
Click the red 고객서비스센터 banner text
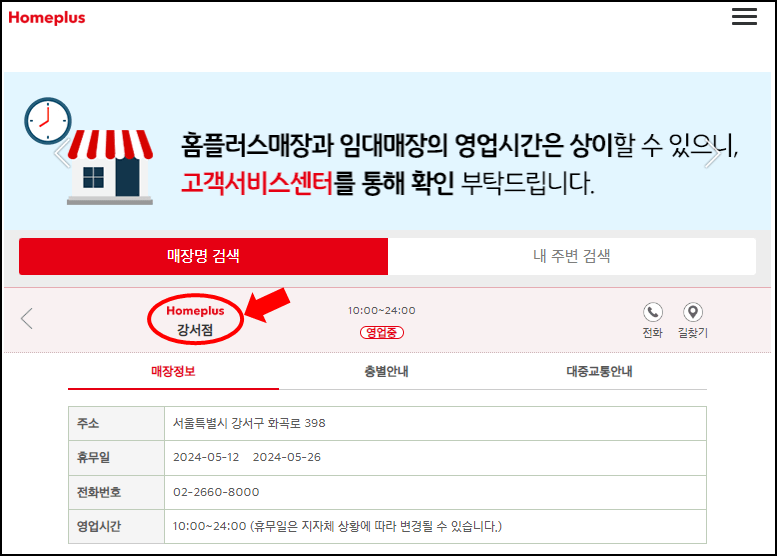click(257, 182)
